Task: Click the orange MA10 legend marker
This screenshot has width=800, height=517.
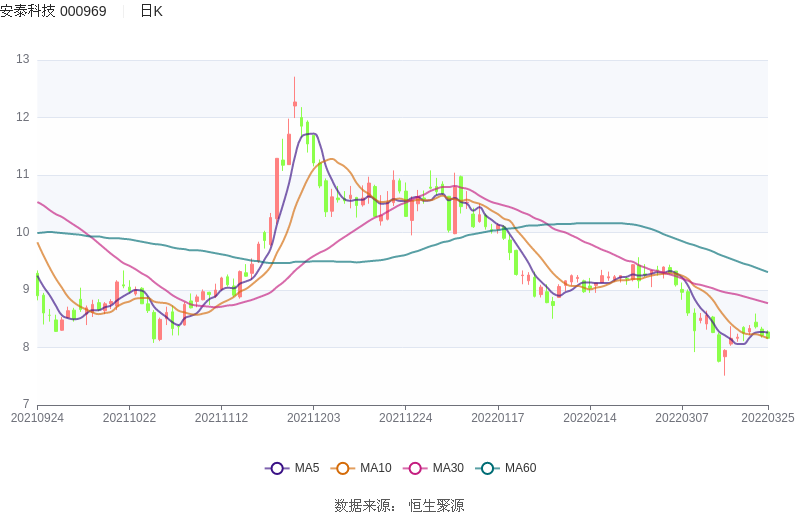Action: click(343, 468)
